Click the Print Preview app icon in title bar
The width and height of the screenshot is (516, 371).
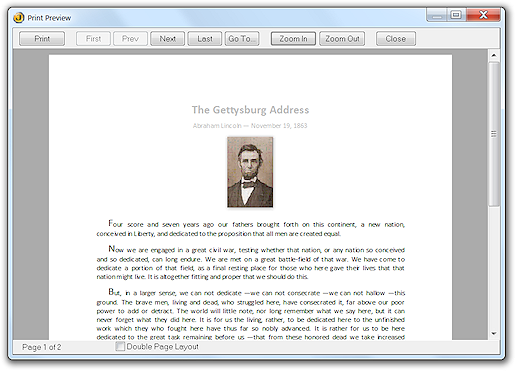(x=19, y=17)
